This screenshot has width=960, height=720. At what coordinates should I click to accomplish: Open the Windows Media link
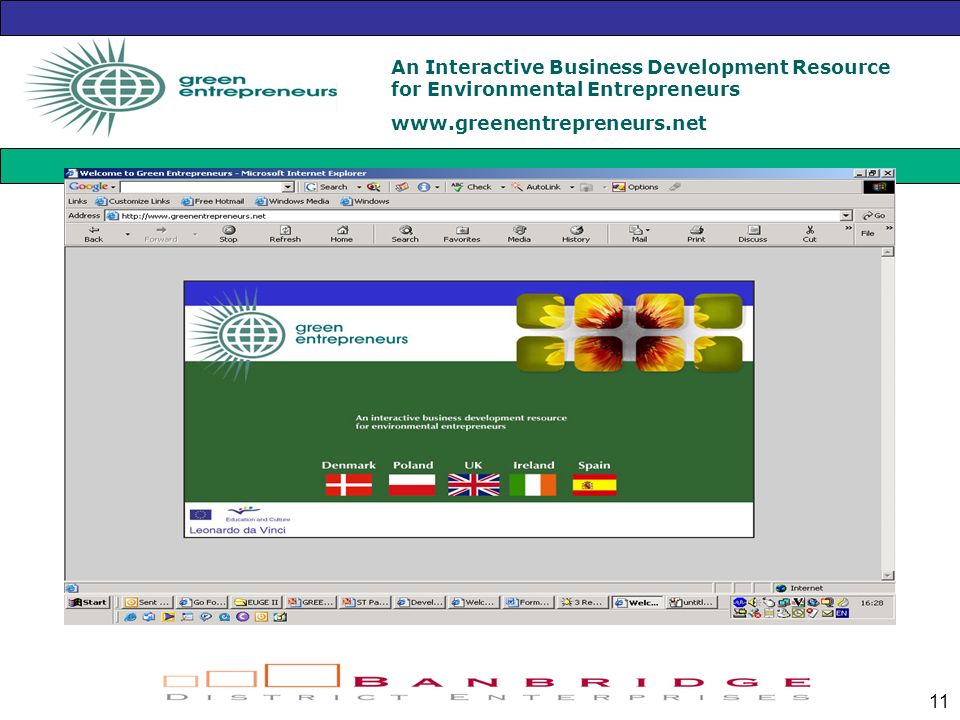[292, 201]
